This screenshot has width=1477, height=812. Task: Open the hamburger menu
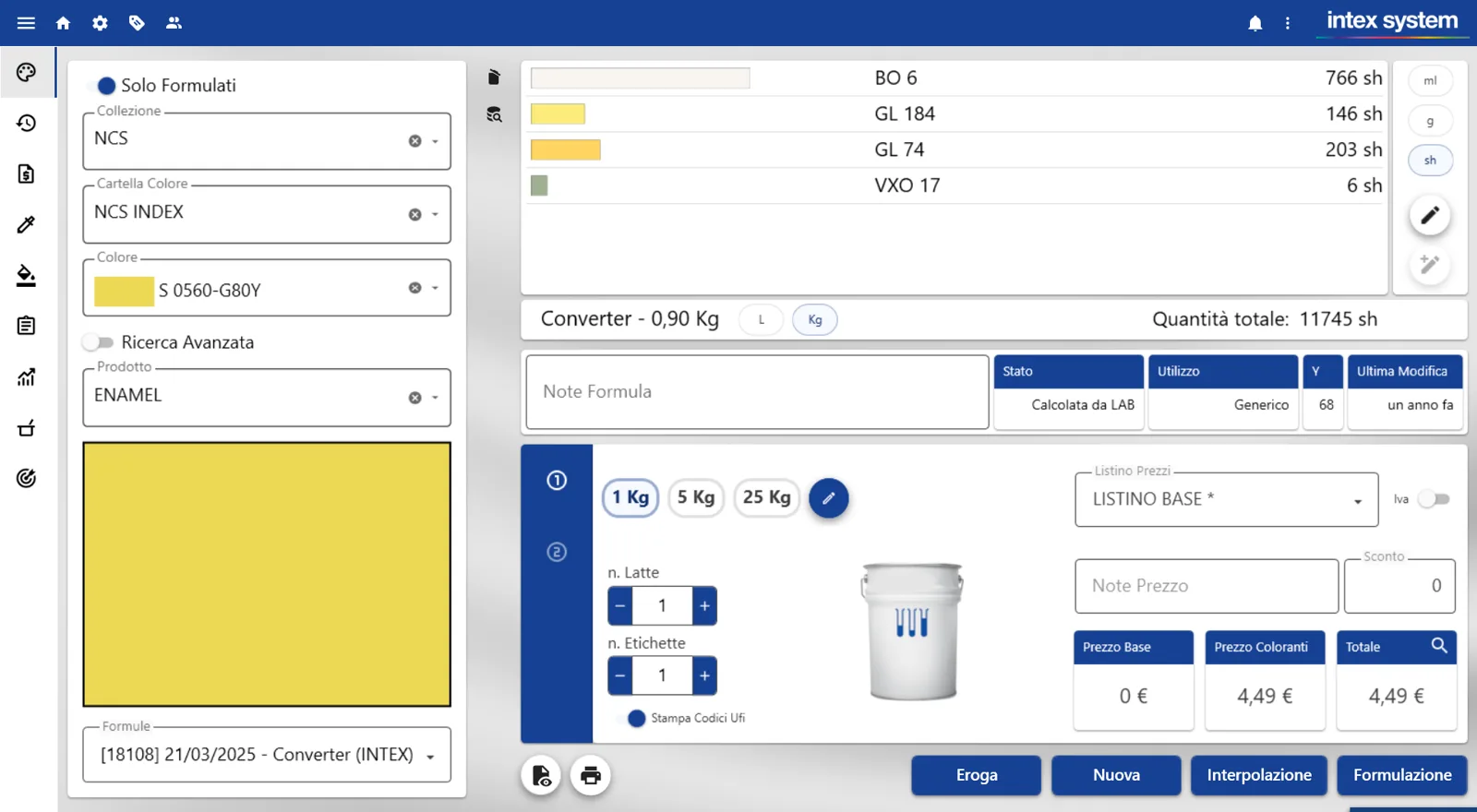[26, 23]
